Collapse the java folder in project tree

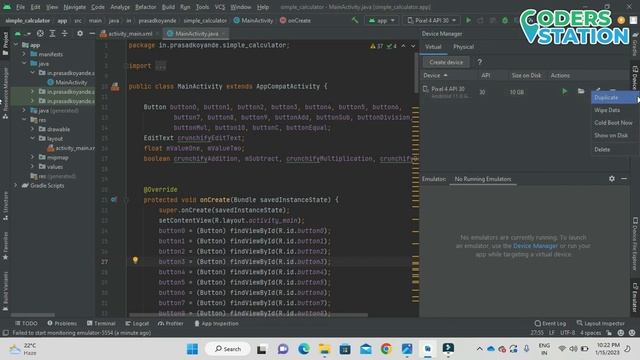tap(24, 63)
